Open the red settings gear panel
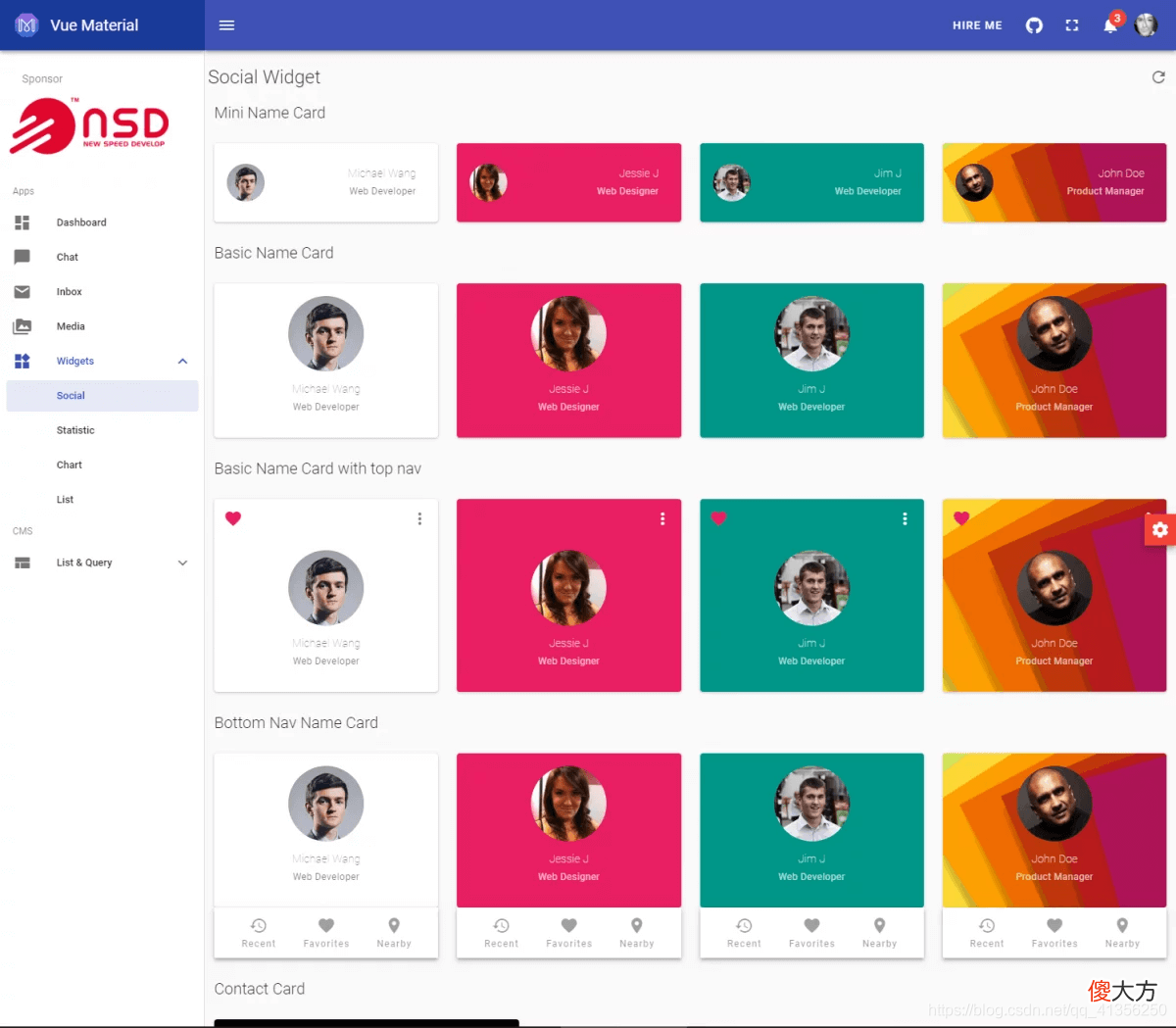 point(1160,529)
